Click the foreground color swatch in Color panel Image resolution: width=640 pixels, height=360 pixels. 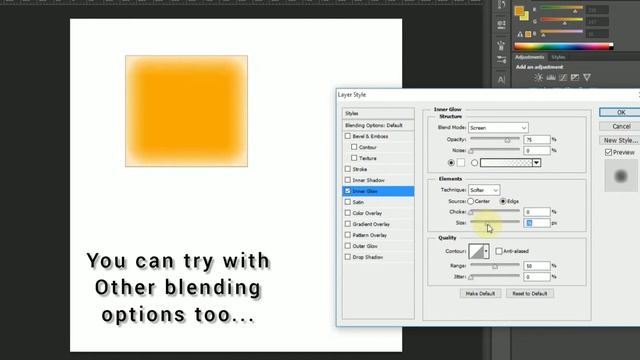click(519, 11)
